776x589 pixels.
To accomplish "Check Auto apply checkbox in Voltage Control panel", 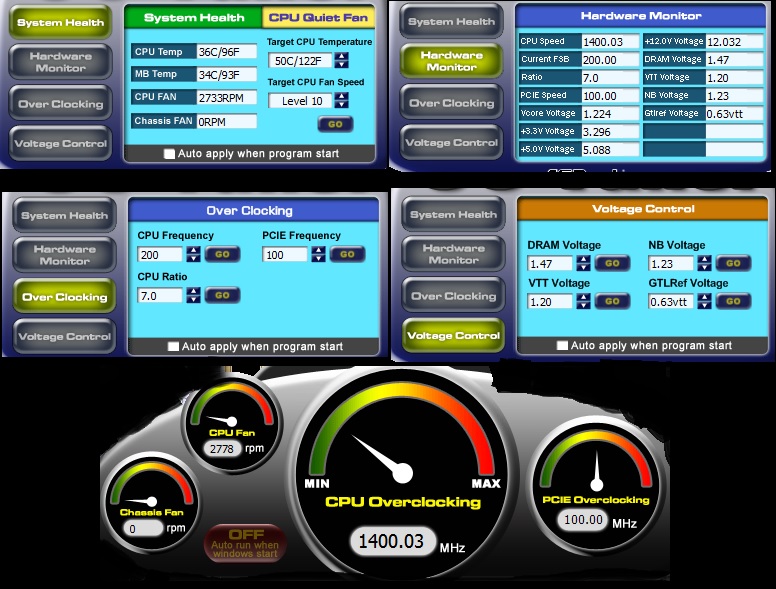I will (x=562, y=345).
